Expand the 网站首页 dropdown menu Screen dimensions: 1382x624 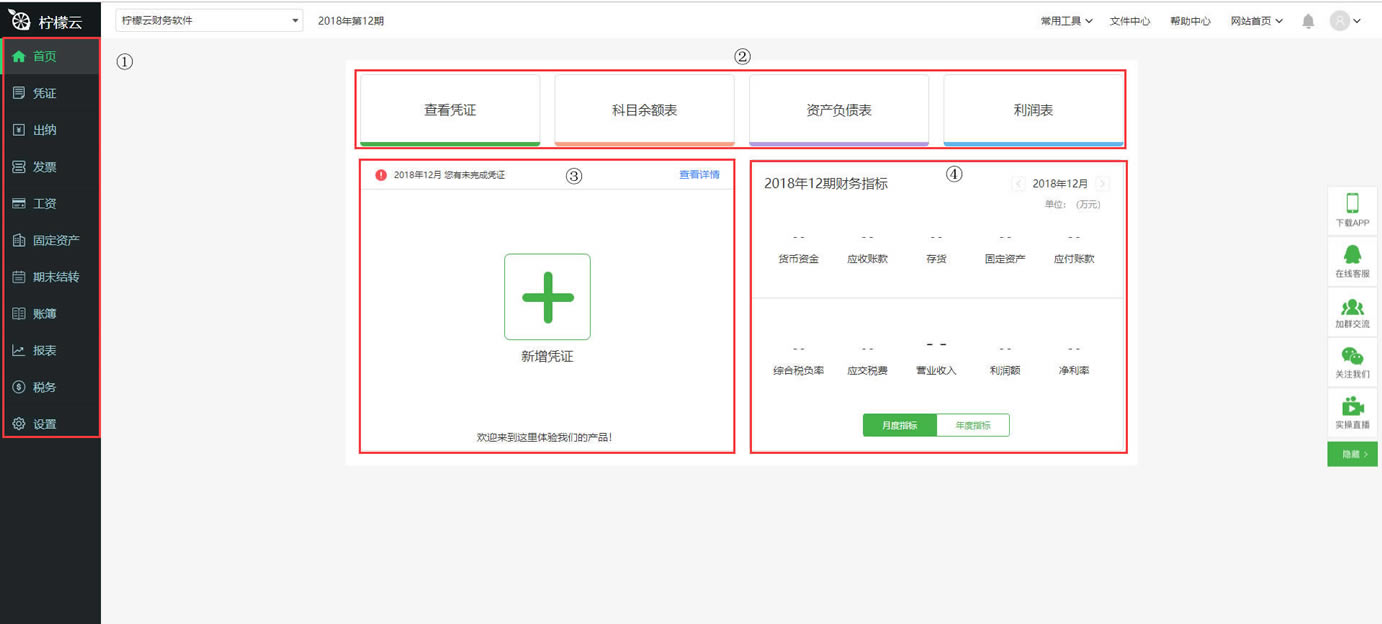(1256, 19)
